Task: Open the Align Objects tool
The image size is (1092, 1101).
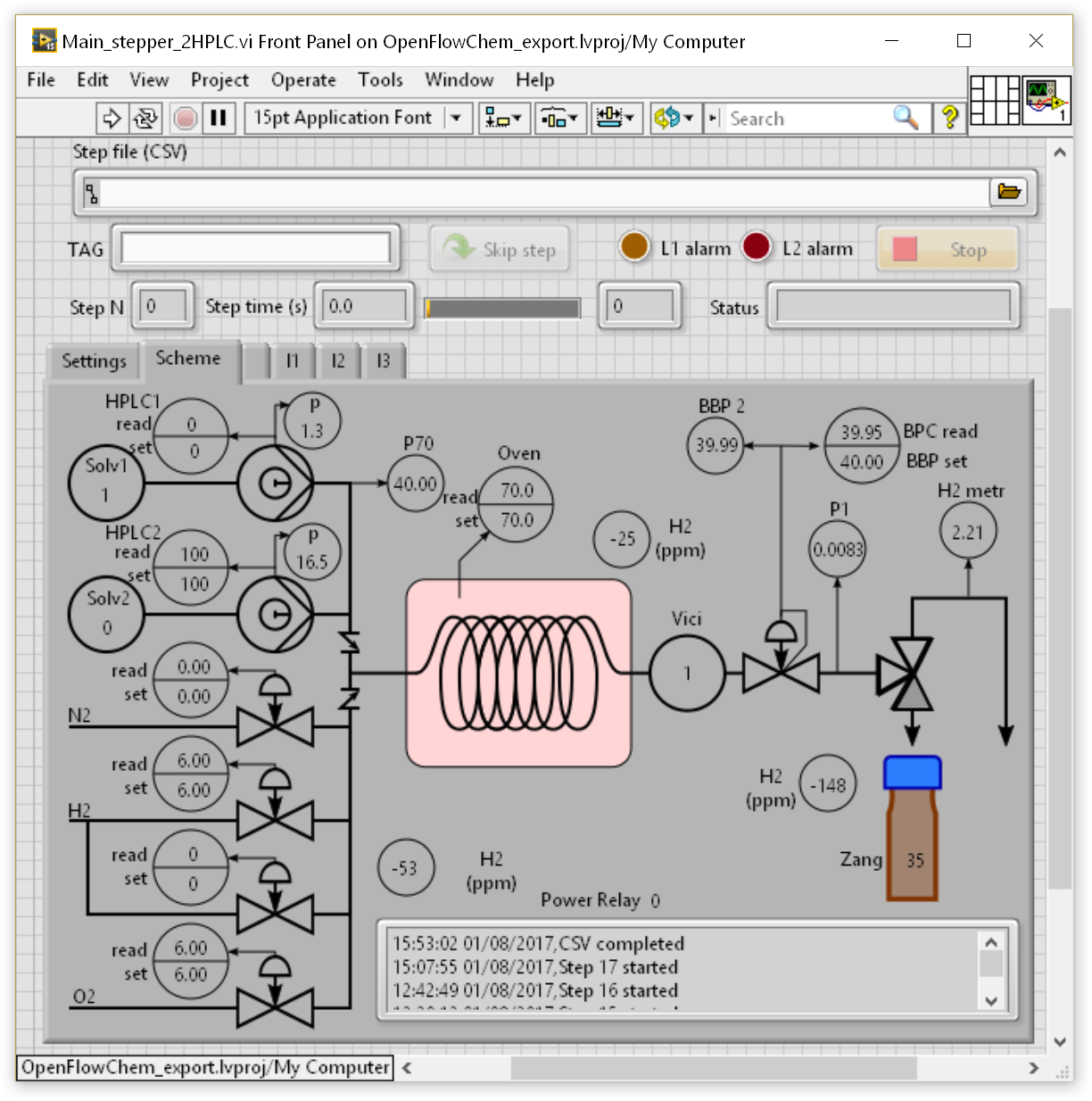Action: coord(504,118)
